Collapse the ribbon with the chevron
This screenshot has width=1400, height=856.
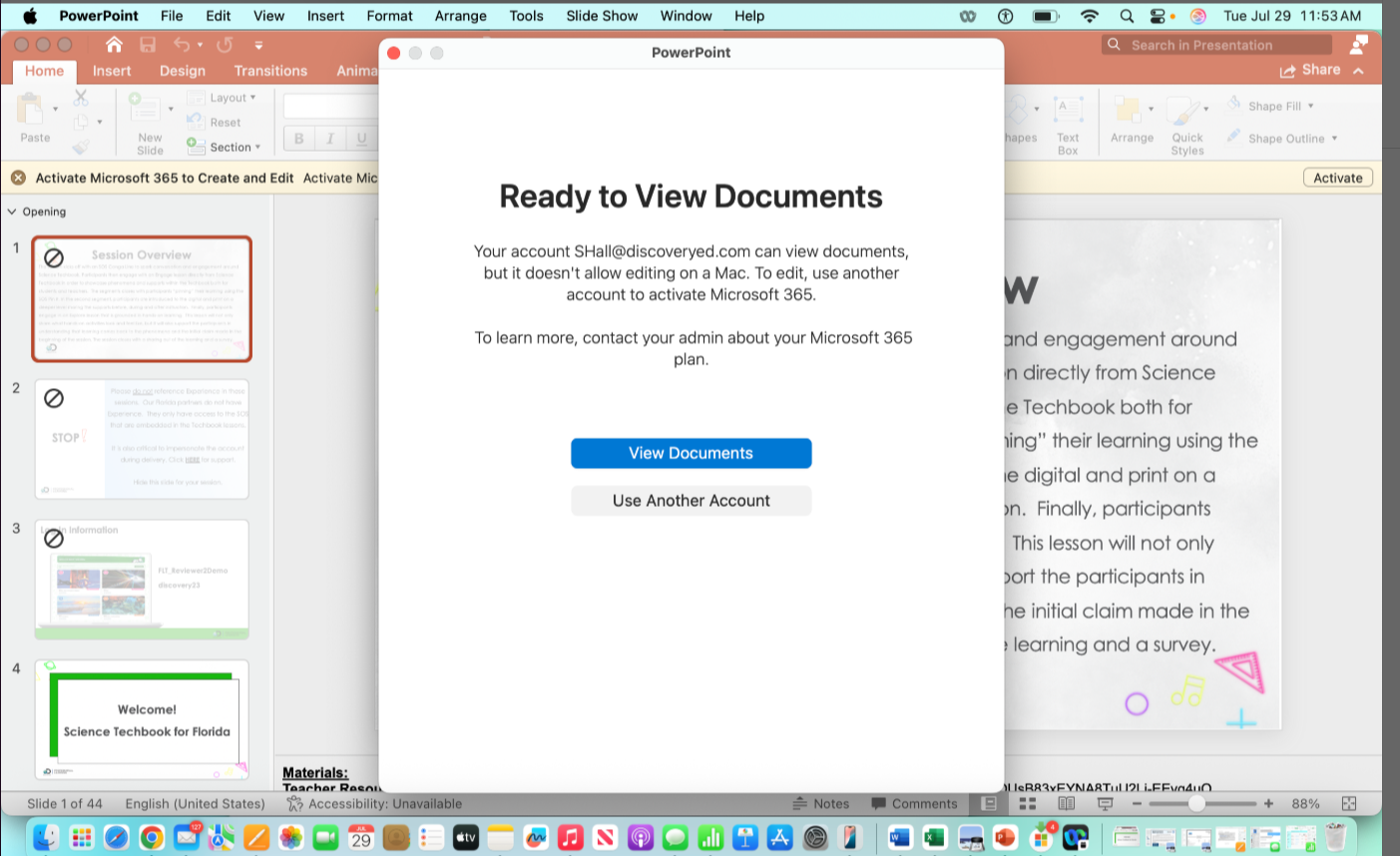(1358, 71)
